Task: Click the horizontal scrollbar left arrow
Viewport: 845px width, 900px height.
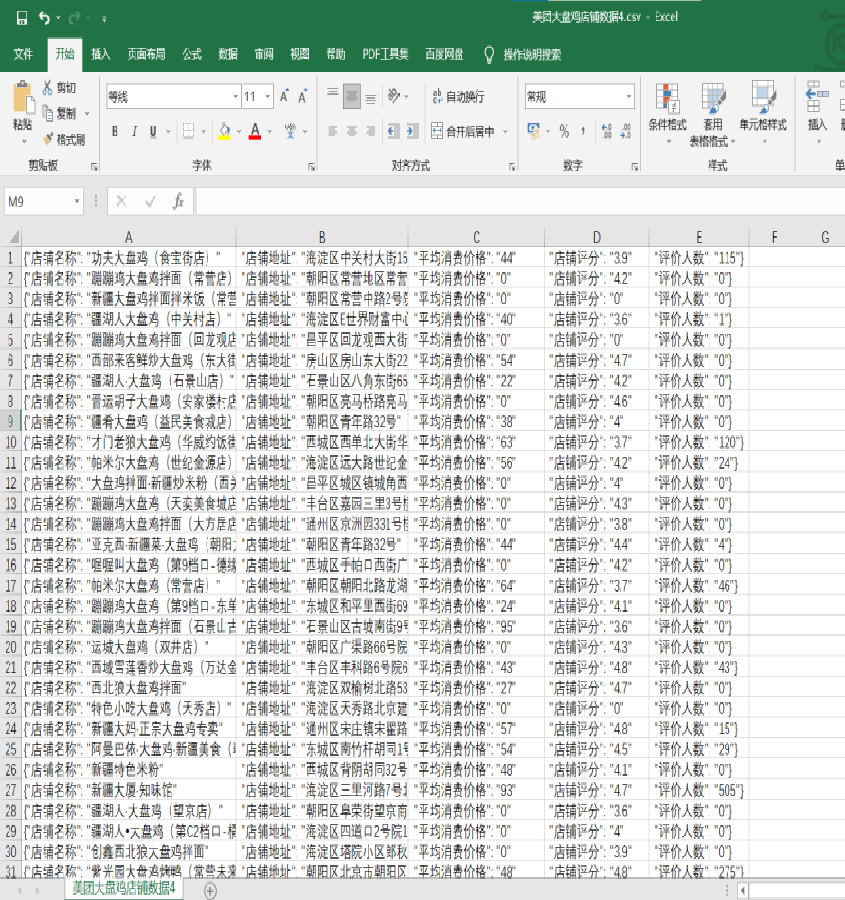Action: pyautogui.click(x=743, y=891)
